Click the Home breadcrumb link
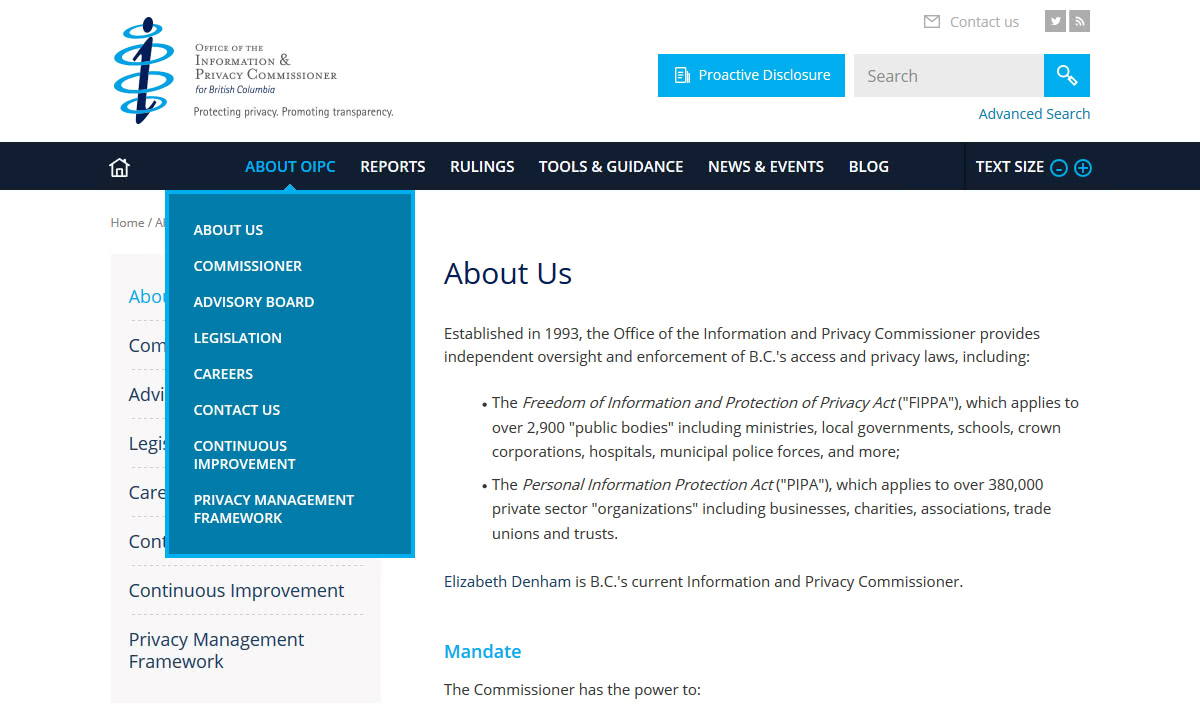 point(127,223)
